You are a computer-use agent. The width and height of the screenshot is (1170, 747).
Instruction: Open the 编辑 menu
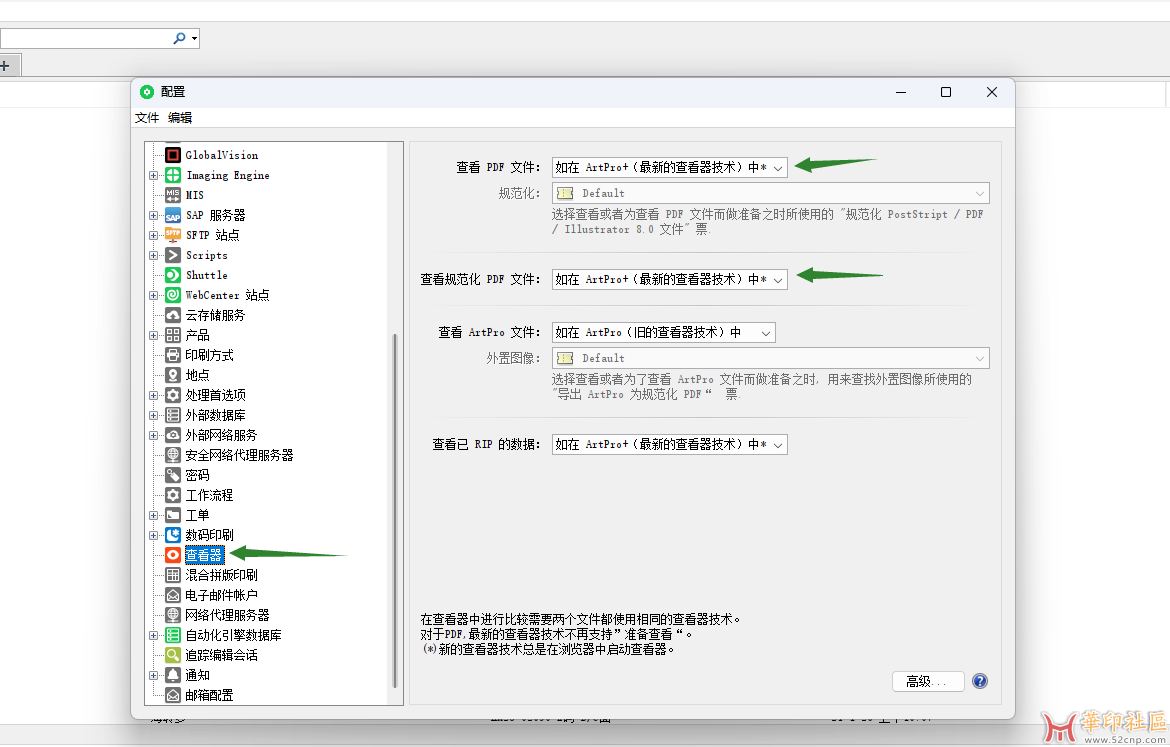tap(180, 118)
